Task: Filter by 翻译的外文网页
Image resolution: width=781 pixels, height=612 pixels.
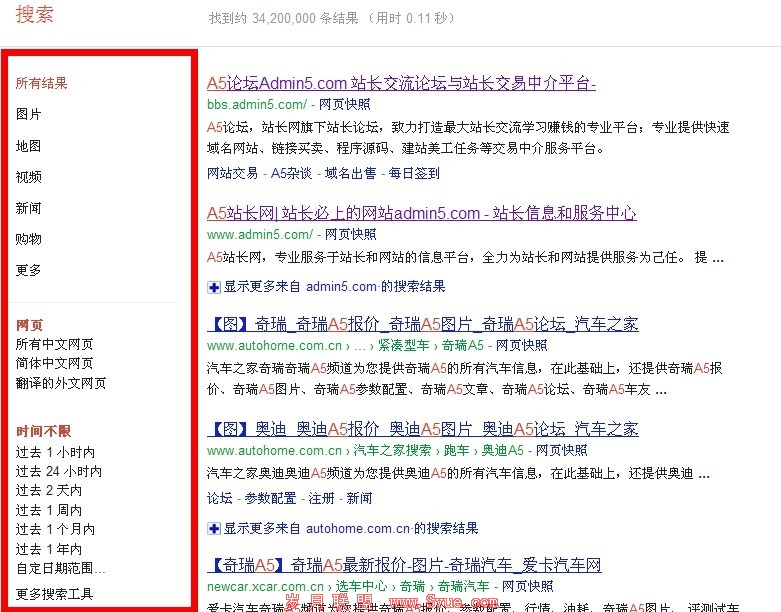Action: pos(61,383)
